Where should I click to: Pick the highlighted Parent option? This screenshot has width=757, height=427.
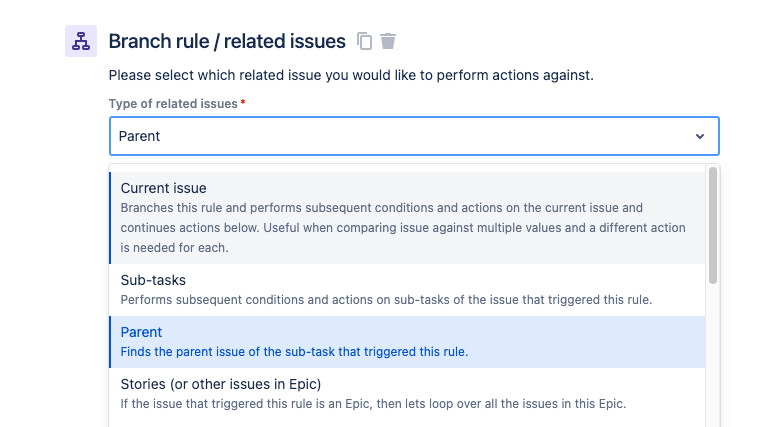(x=407, y=342)
